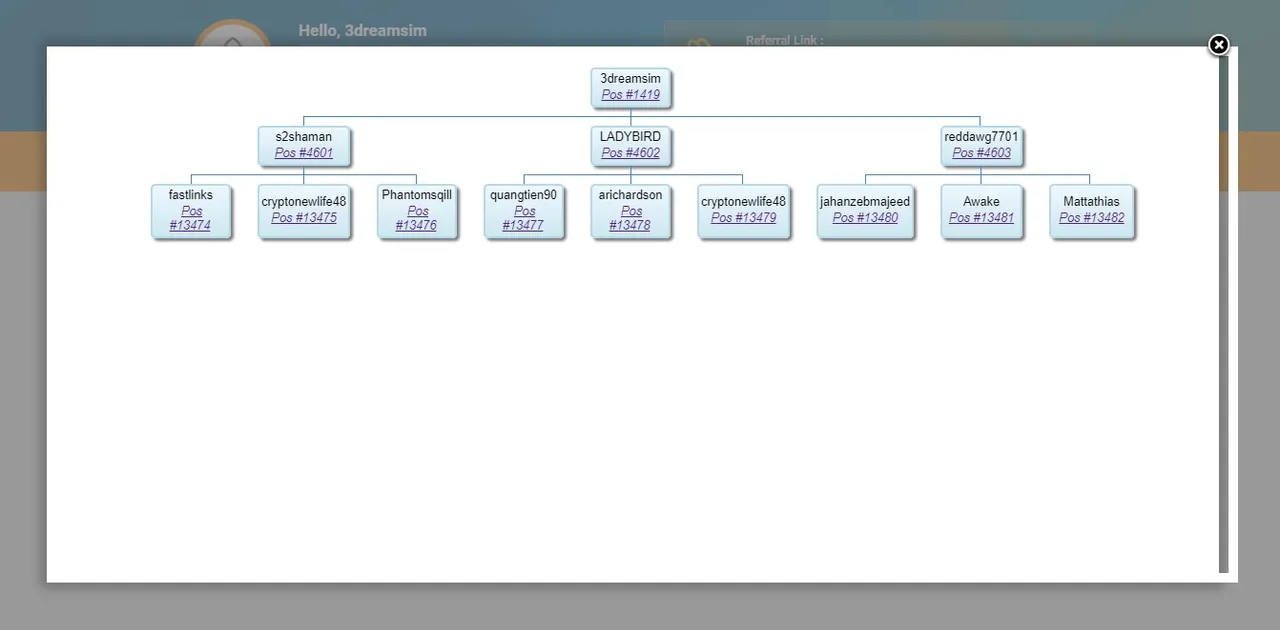The height and width of the screenshot is (630, 1280).
Task: Select the Awake tree node
Action: click(x=981, y=210)
